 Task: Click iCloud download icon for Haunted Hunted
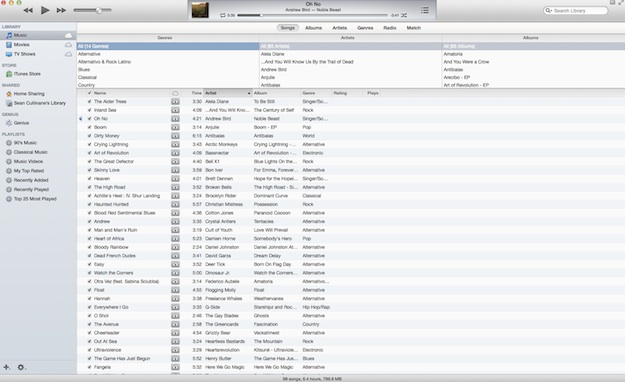point(175,204)
